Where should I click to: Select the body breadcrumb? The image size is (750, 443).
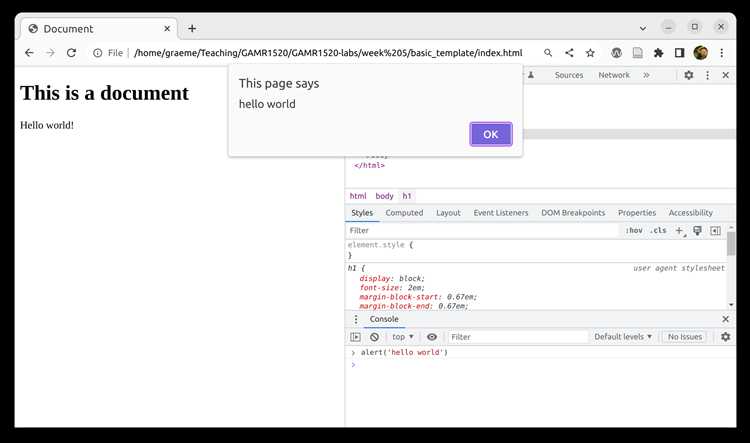click(384, 196)
